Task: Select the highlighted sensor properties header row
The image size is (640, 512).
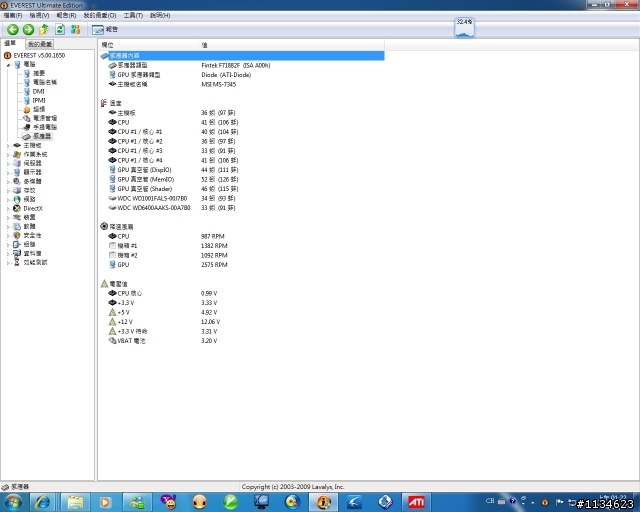Action: [x=241, y=56]
